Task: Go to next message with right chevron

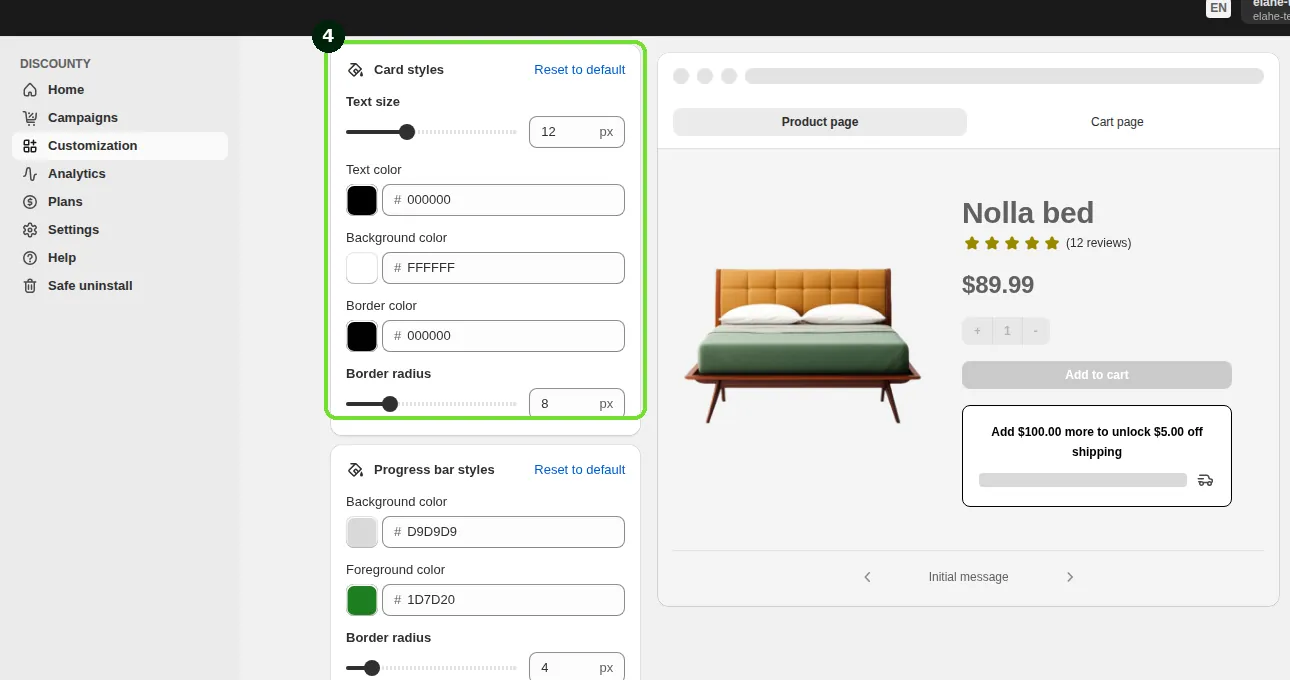Action: [x=1070, y=577]
